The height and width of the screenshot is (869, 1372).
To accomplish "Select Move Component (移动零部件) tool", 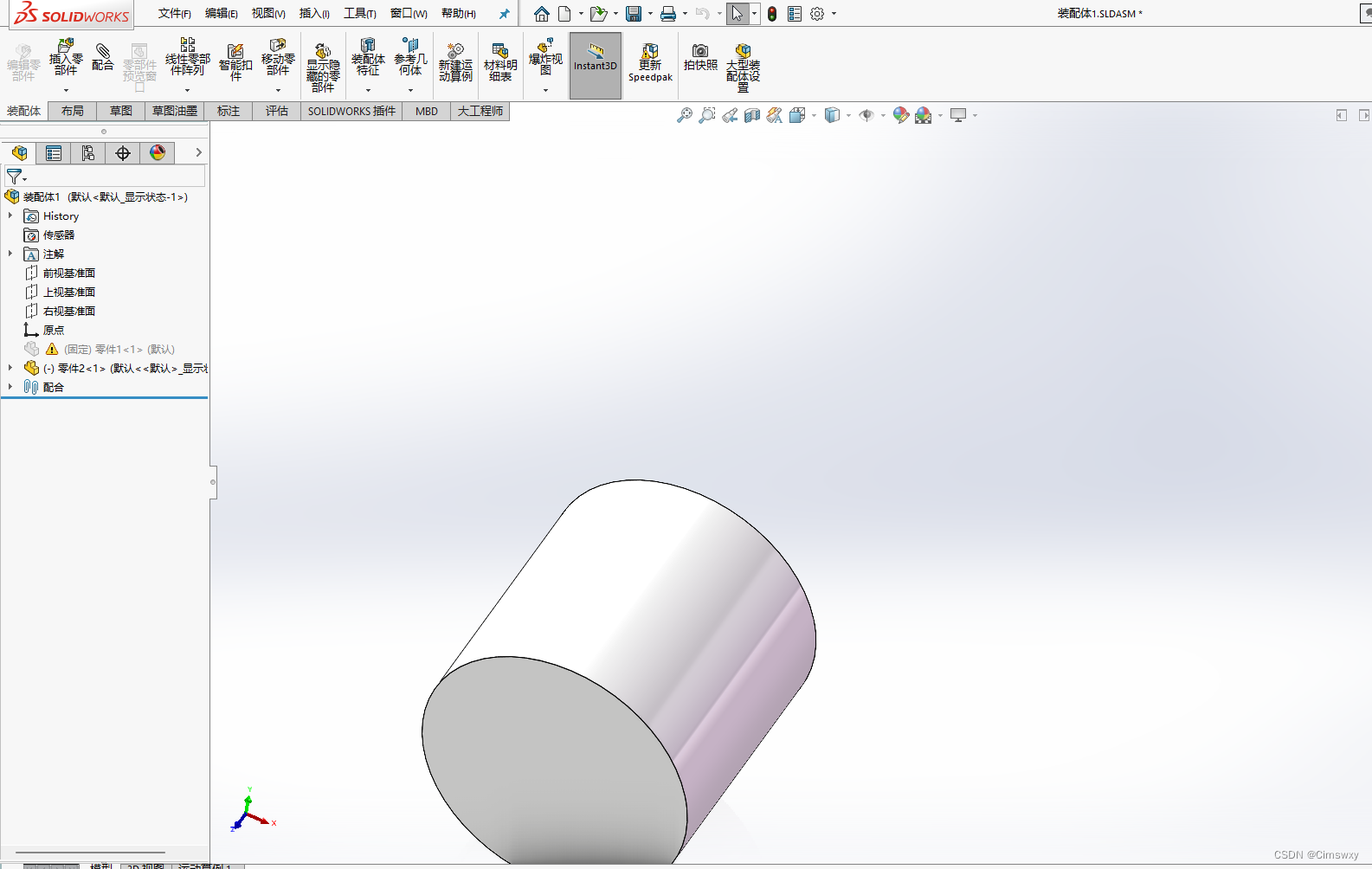I will point(278,58).
